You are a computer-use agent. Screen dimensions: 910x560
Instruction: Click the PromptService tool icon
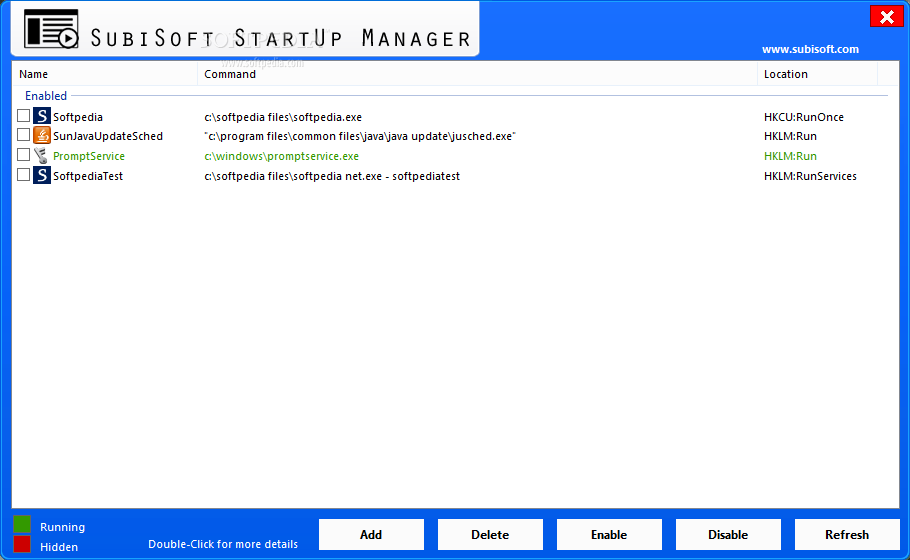click(41, 156)
